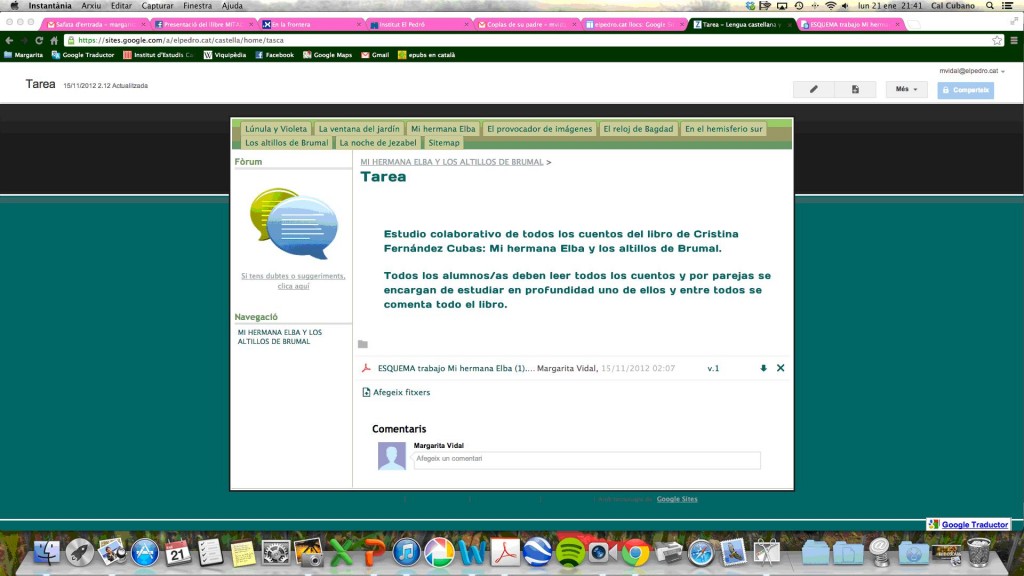Click the PDF icon beside ESQUEMA file
Image resolution: width=1024 pixels, height=576 pixels.
[x=366, y=368]
